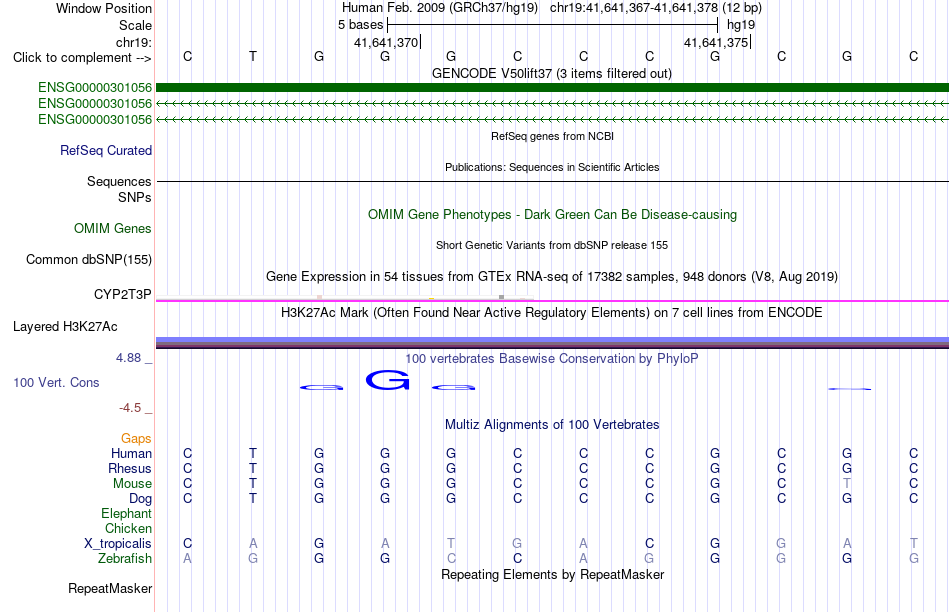Image resolution: width=950 pixels, height=612 pixels.
Task: Open 'Publications: Sequences in Scientific Articles' title
Action: click(552, 167)
